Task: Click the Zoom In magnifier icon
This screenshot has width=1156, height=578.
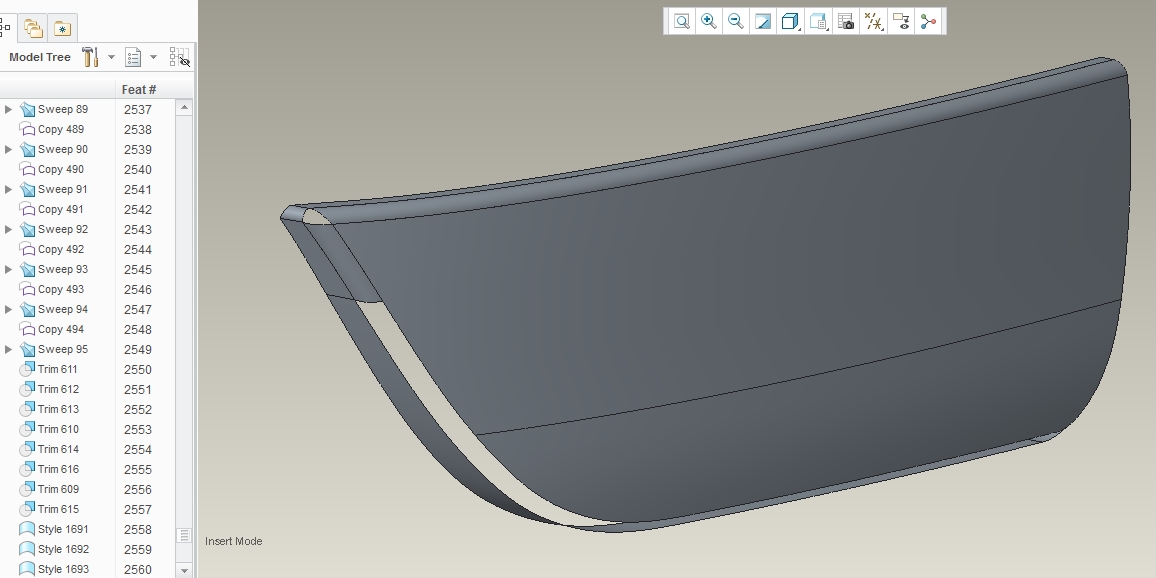Action: point(708,21)
